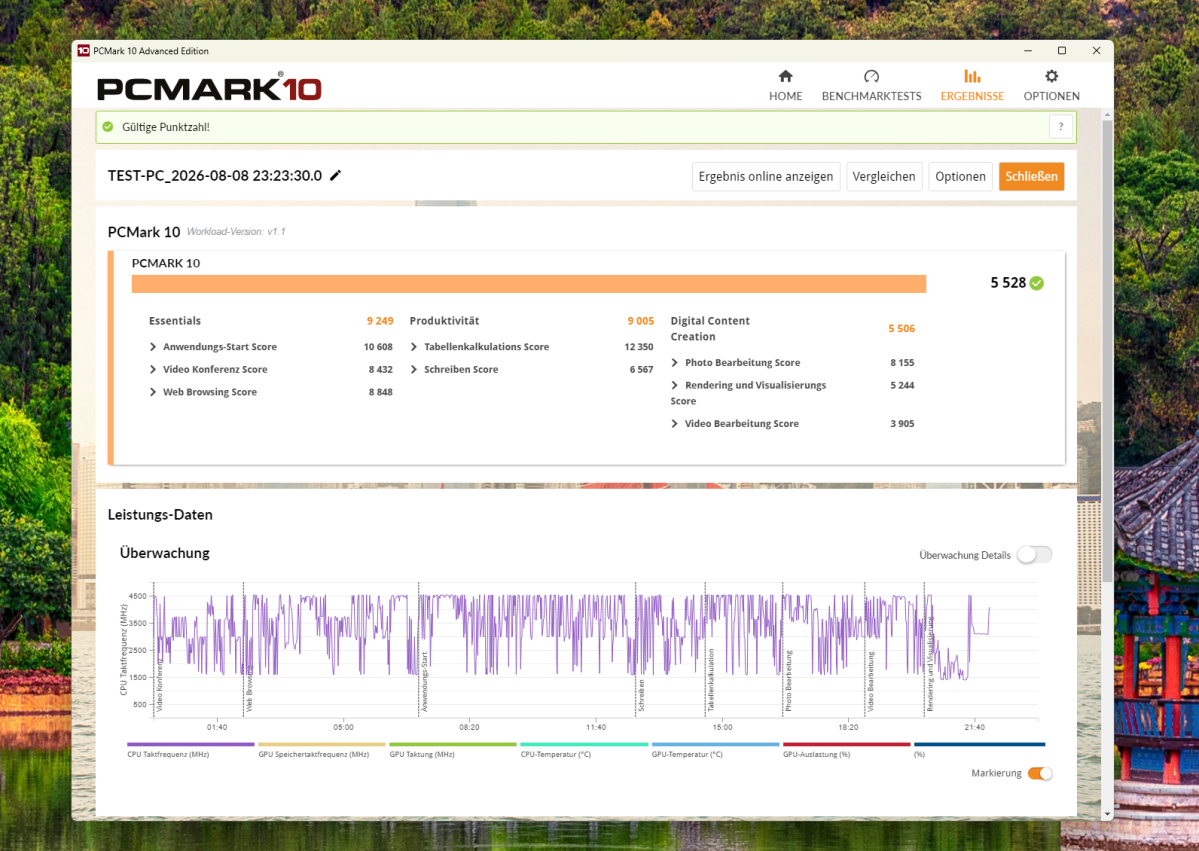
Task: Click the Tabellenkalkulation chart marker
Action: (x=710, y=680)
